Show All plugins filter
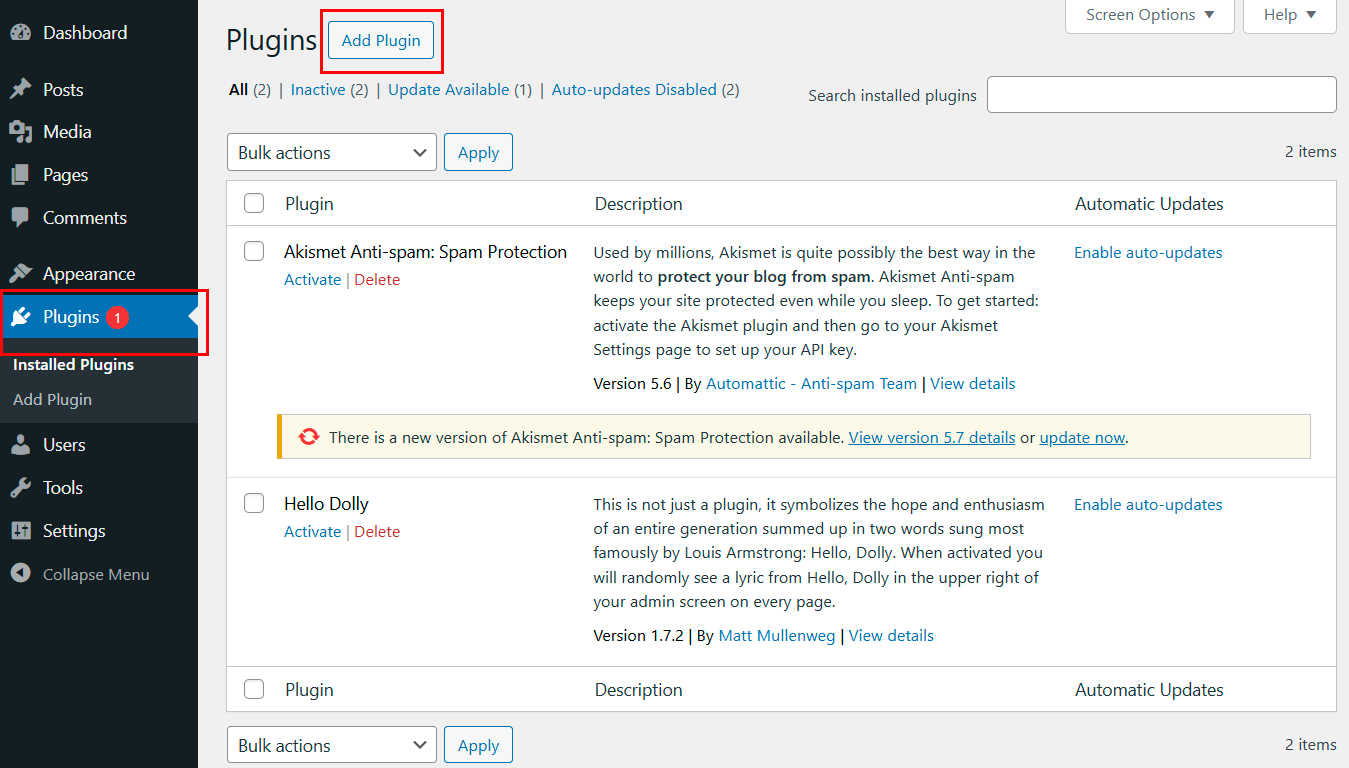The width and height of the screenshot is (1349, 768). (238, 90)
